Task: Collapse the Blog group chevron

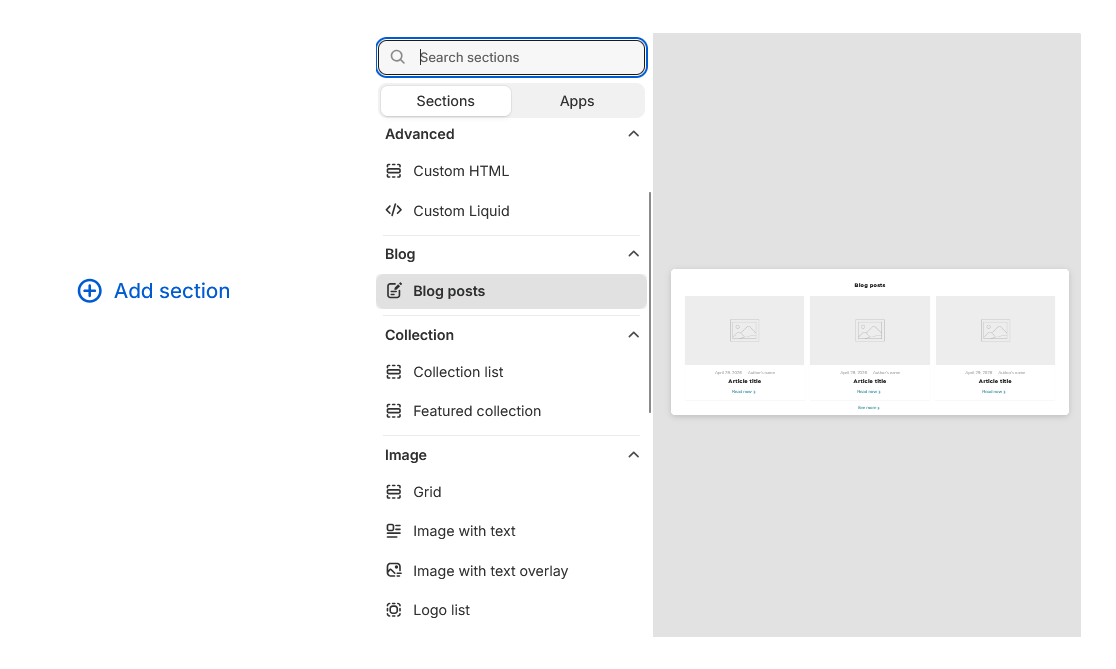Action: point(633,254)
